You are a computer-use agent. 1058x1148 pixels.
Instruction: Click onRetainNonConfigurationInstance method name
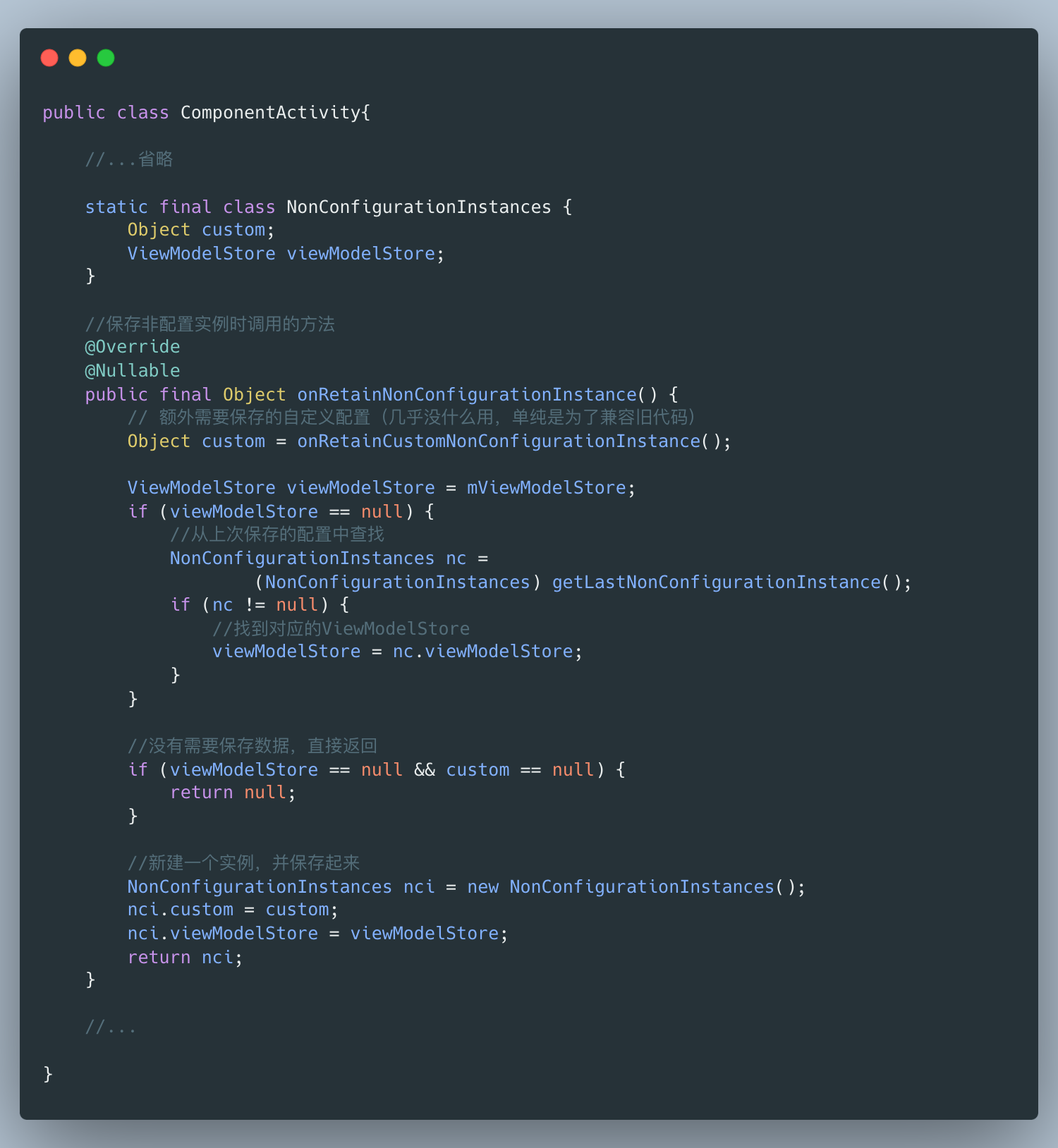click(467, 395)
